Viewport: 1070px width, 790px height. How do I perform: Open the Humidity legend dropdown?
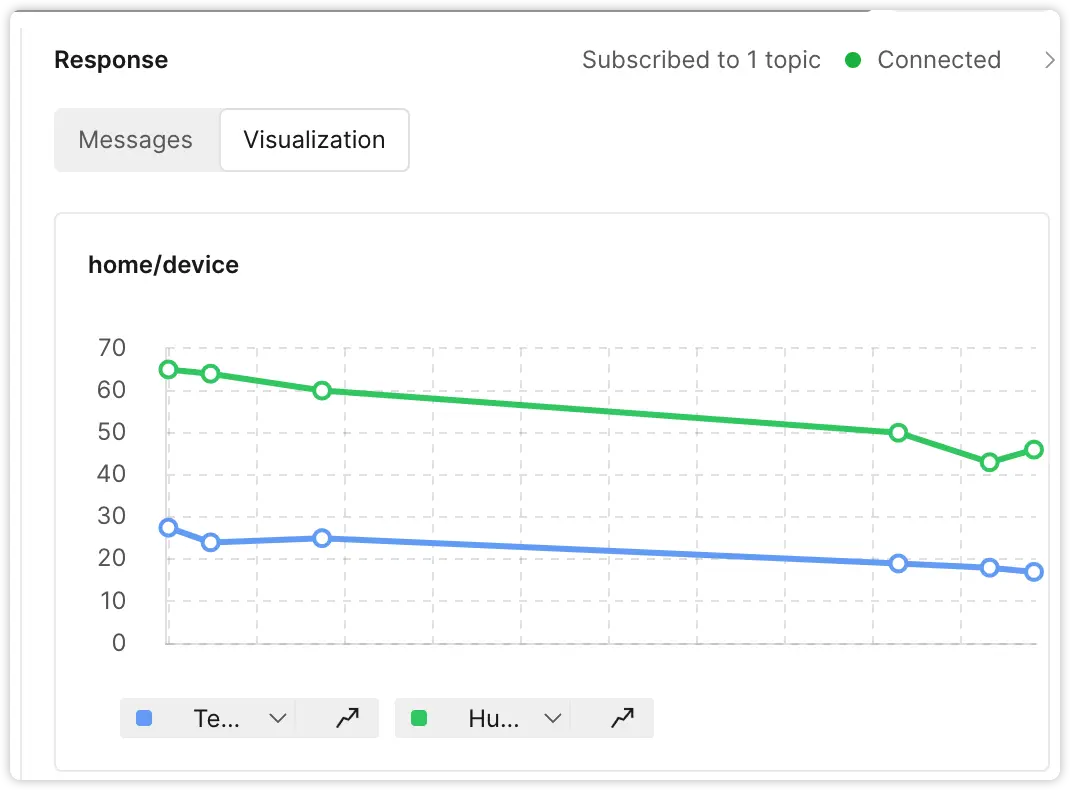coord(552,717)
